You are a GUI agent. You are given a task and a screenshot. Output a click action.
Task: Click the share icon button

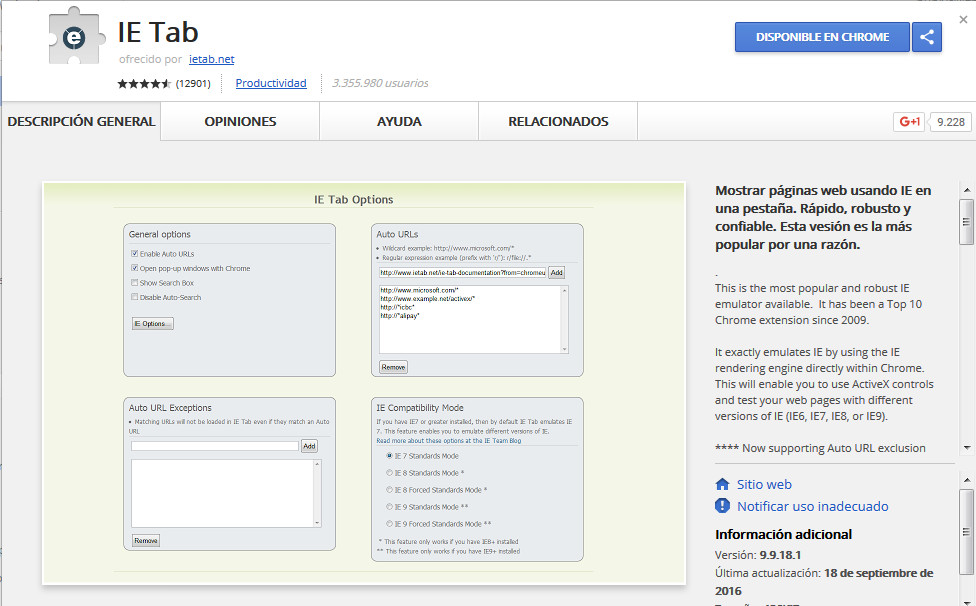(x=927, y=37)
